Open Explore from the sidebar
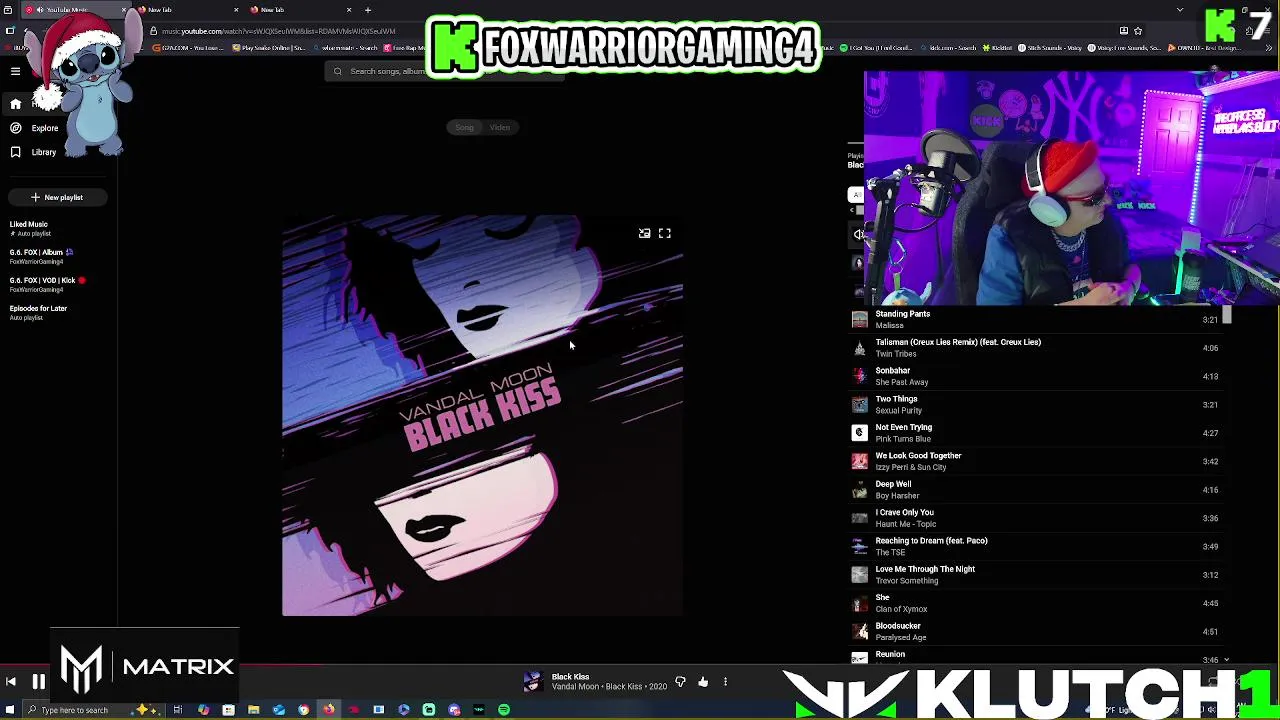The image size is (1280, 720). (x=45, y=128)
